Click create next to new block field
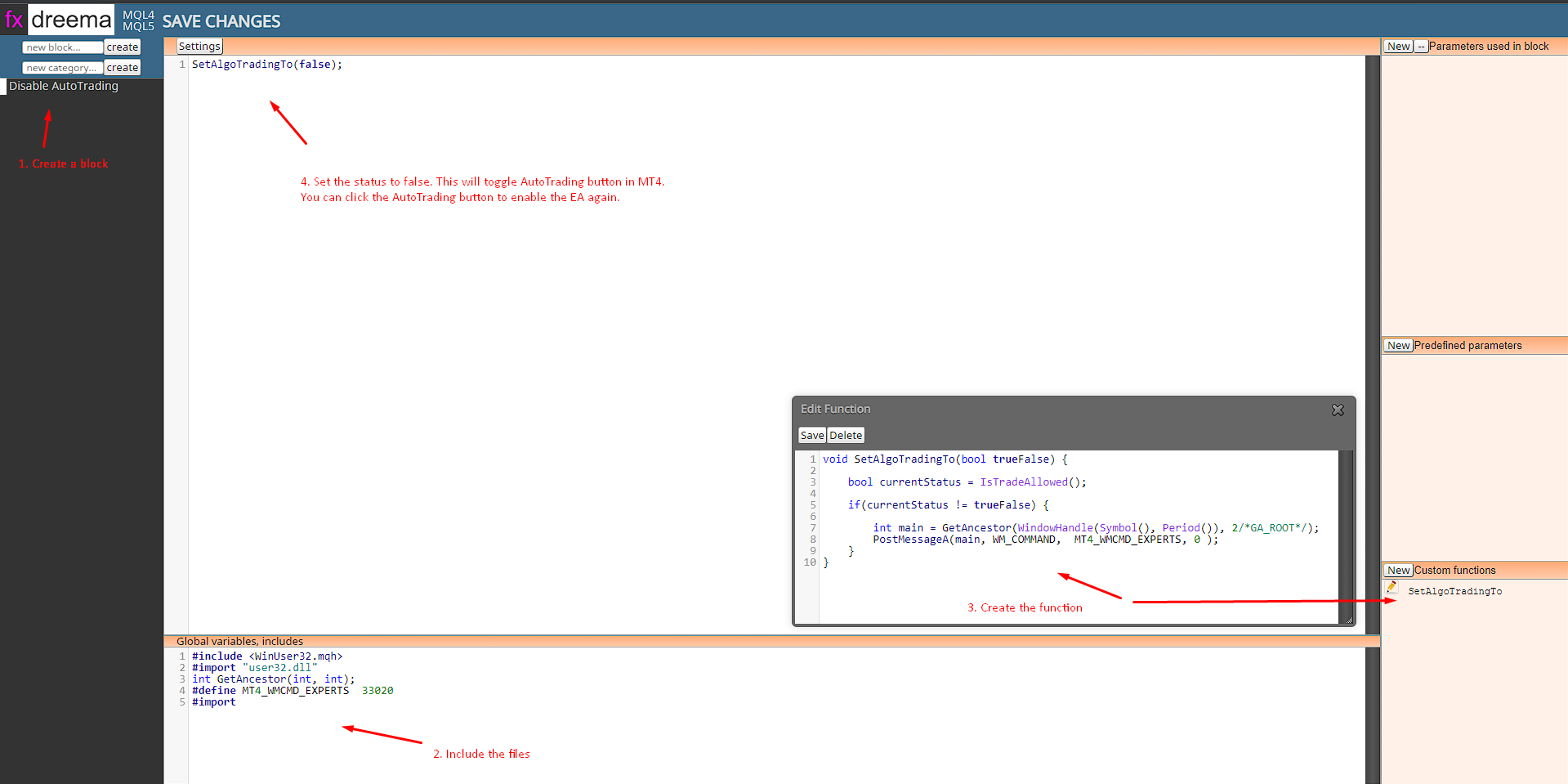Screen dimensions: 1568x784 (123, 47)
